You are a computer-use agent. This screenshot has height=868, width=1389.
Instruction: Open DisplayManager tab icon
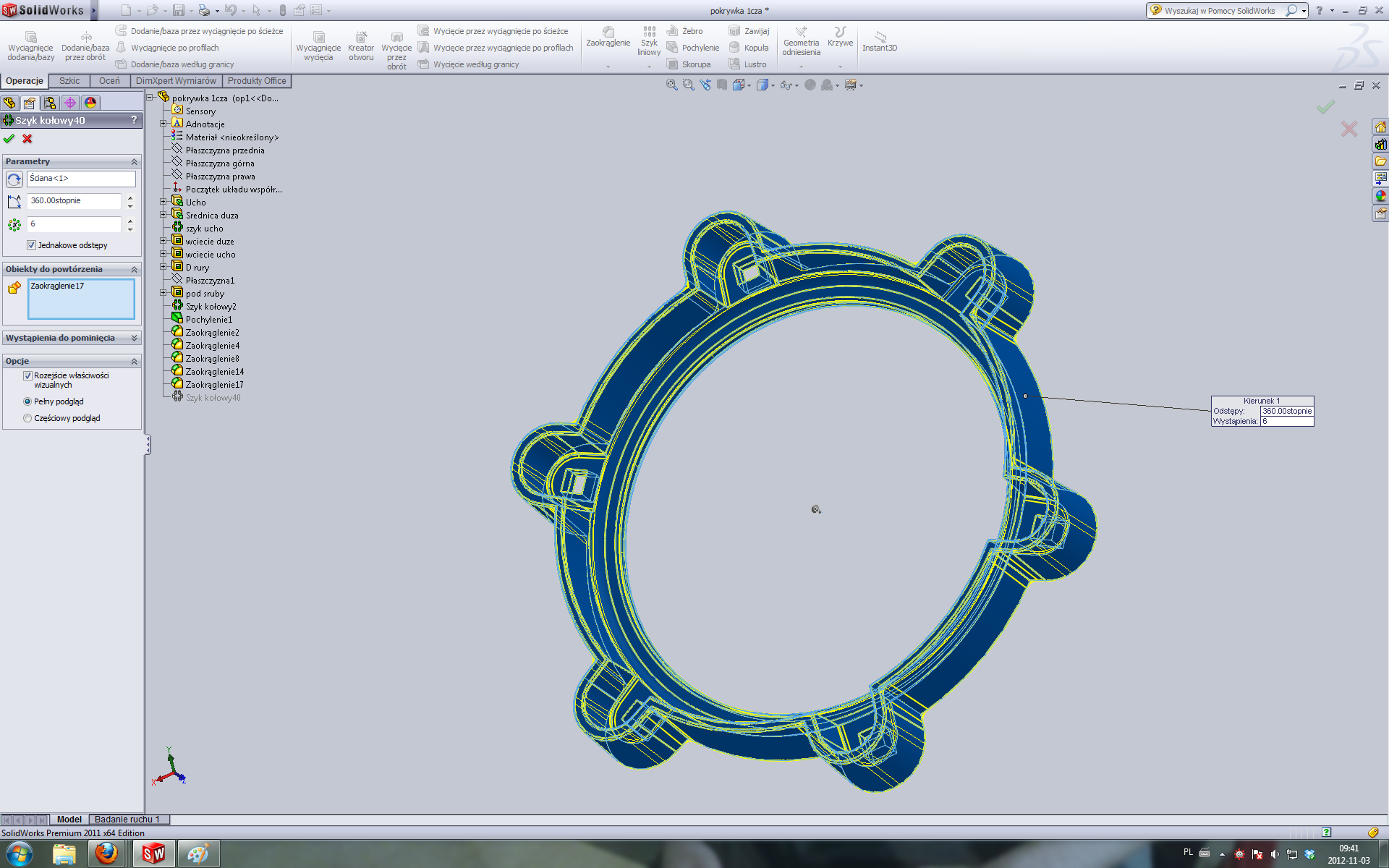pos(90,103)
